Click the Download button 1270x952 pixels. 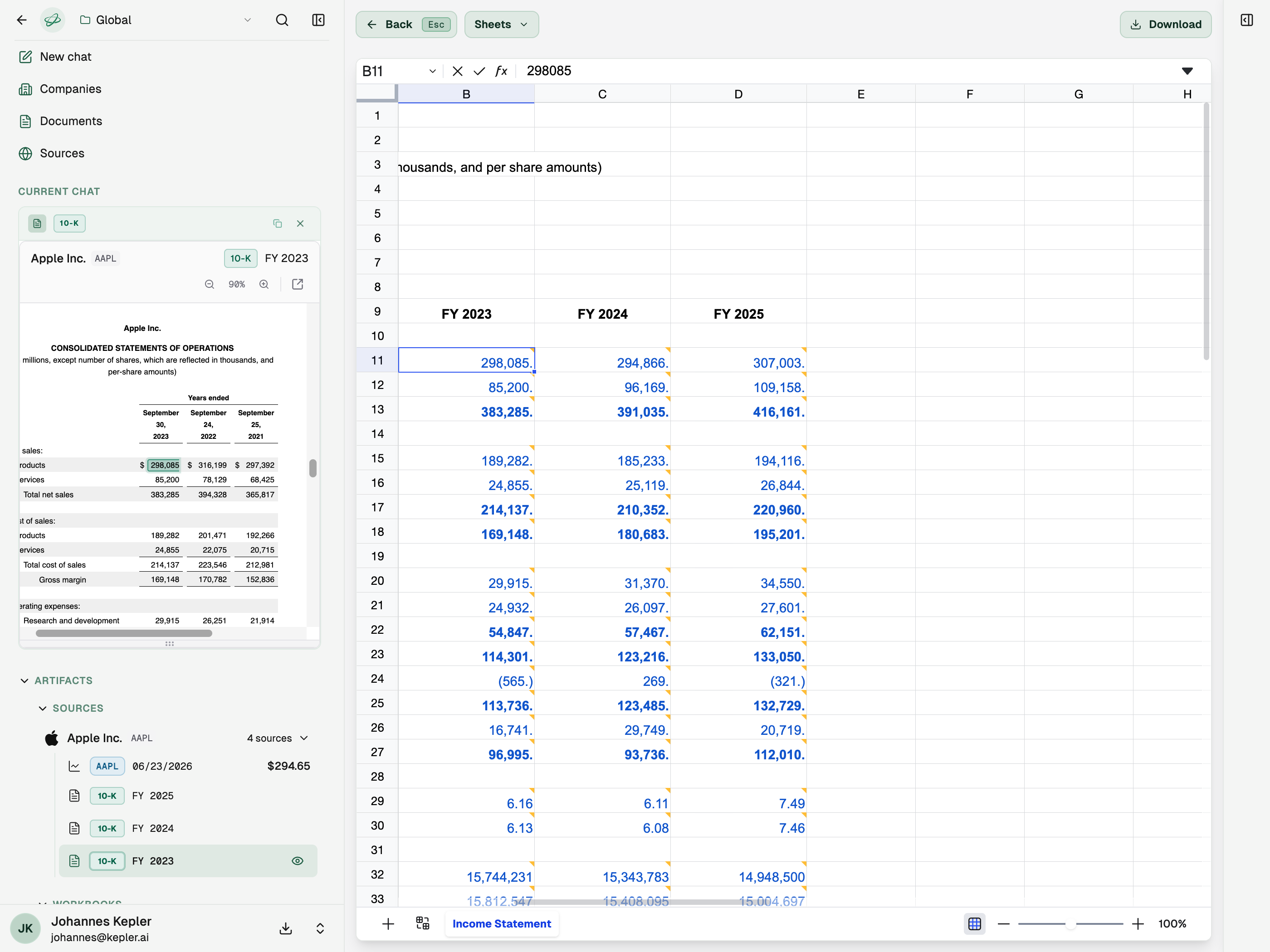pyautogui.click(x=1166, y=24)
